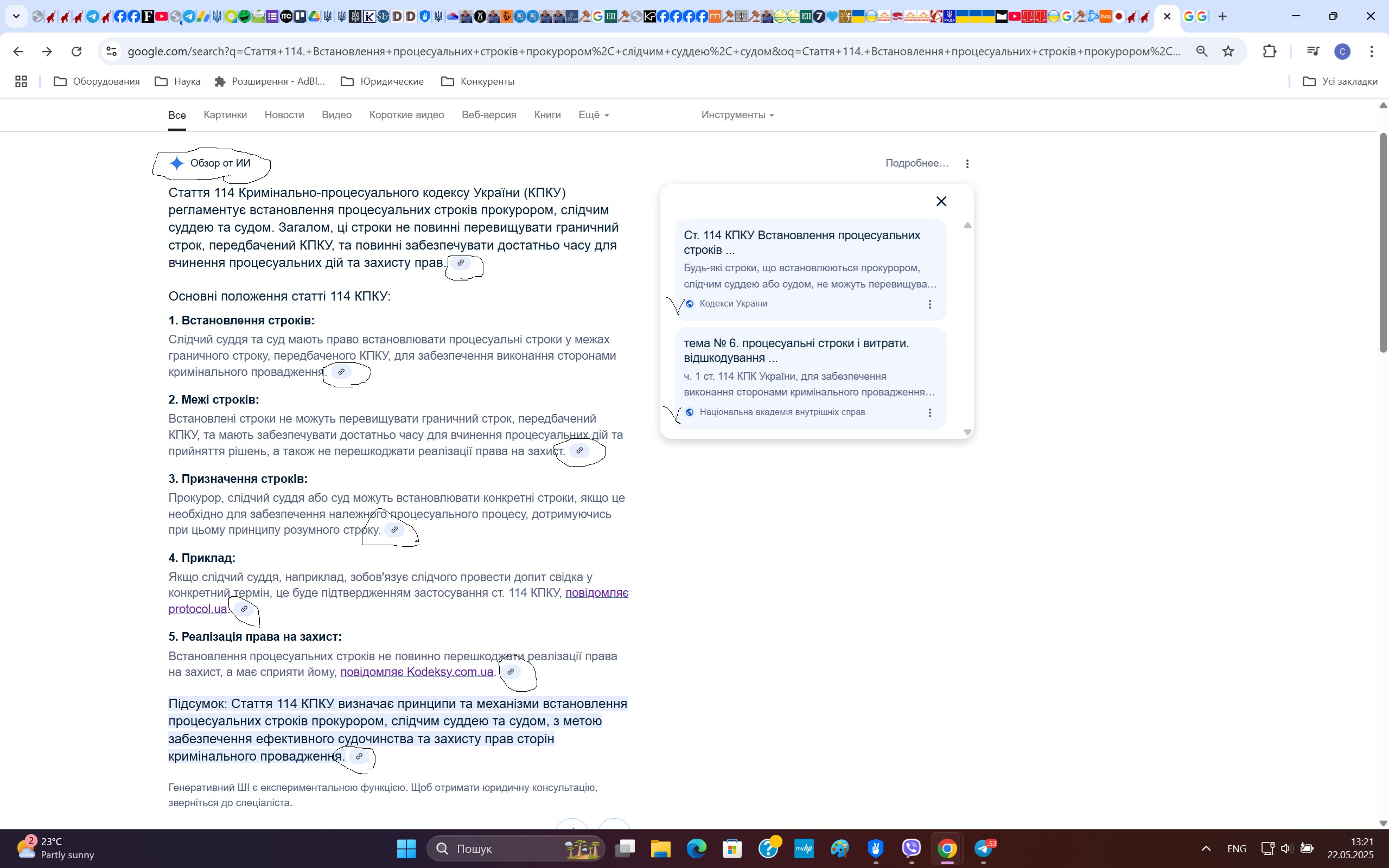Close the sources card panel
Screen dimensions: 1389x868
point(941,201)
